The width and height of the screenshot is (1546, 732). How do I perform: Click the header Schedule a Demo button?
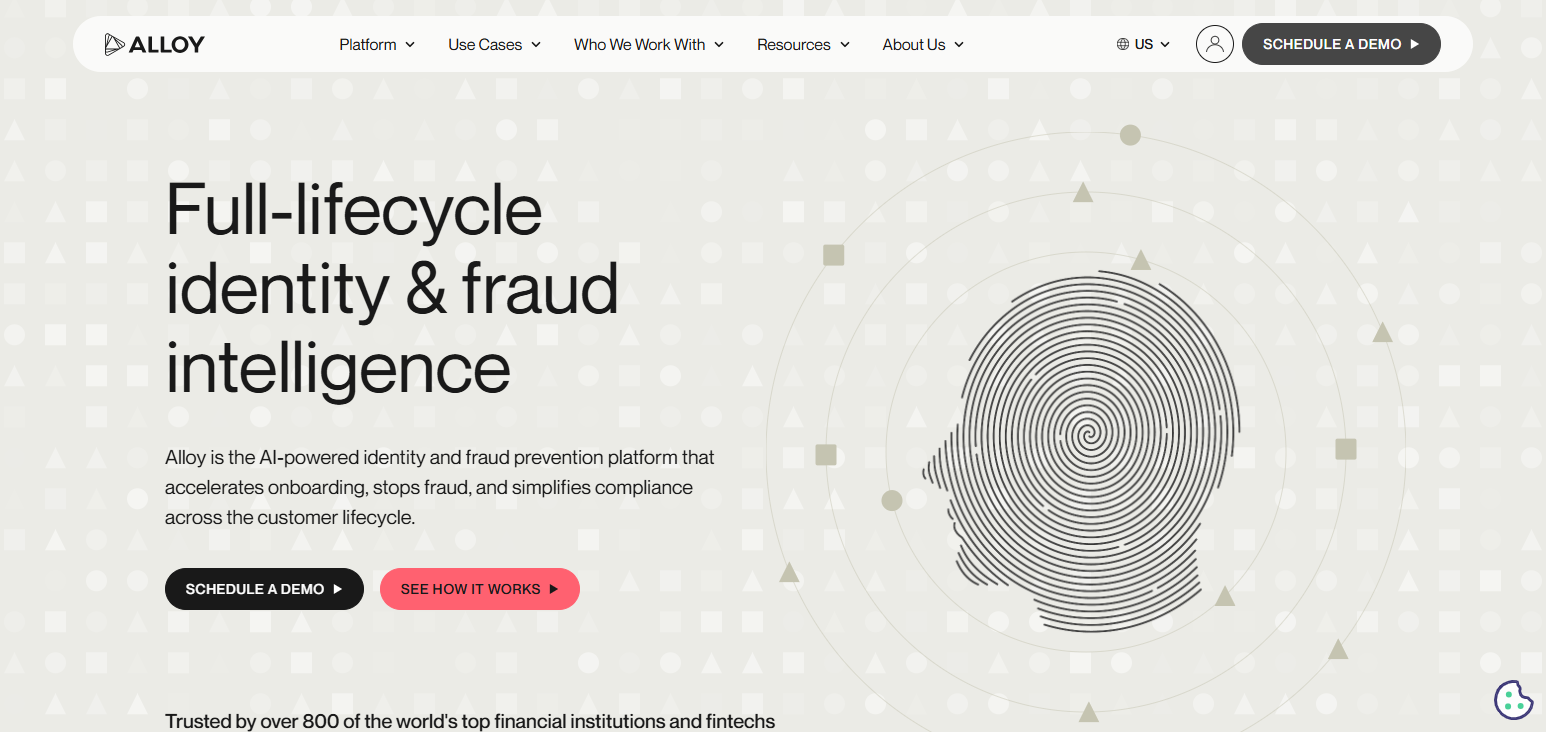click(x=1341, y=44)
